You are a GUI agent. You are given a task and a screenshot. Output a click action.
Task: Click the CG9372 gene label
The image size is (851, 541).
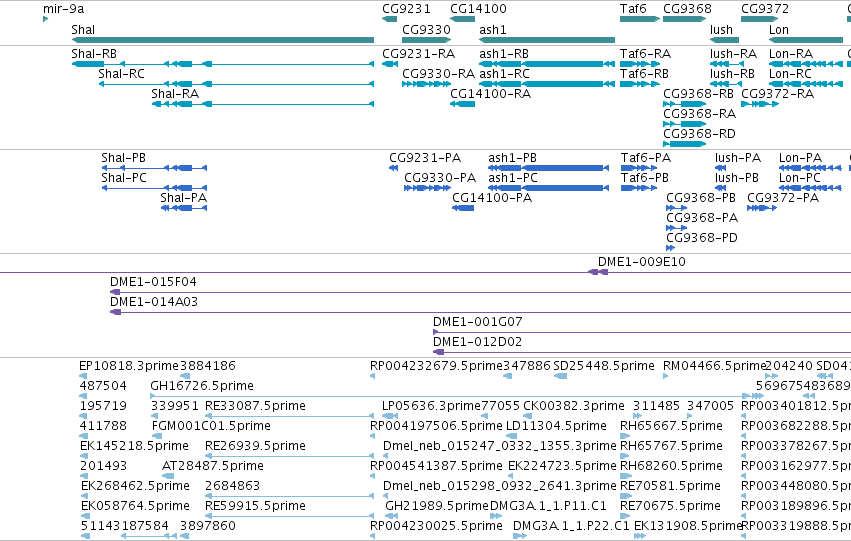click(765, 9)
